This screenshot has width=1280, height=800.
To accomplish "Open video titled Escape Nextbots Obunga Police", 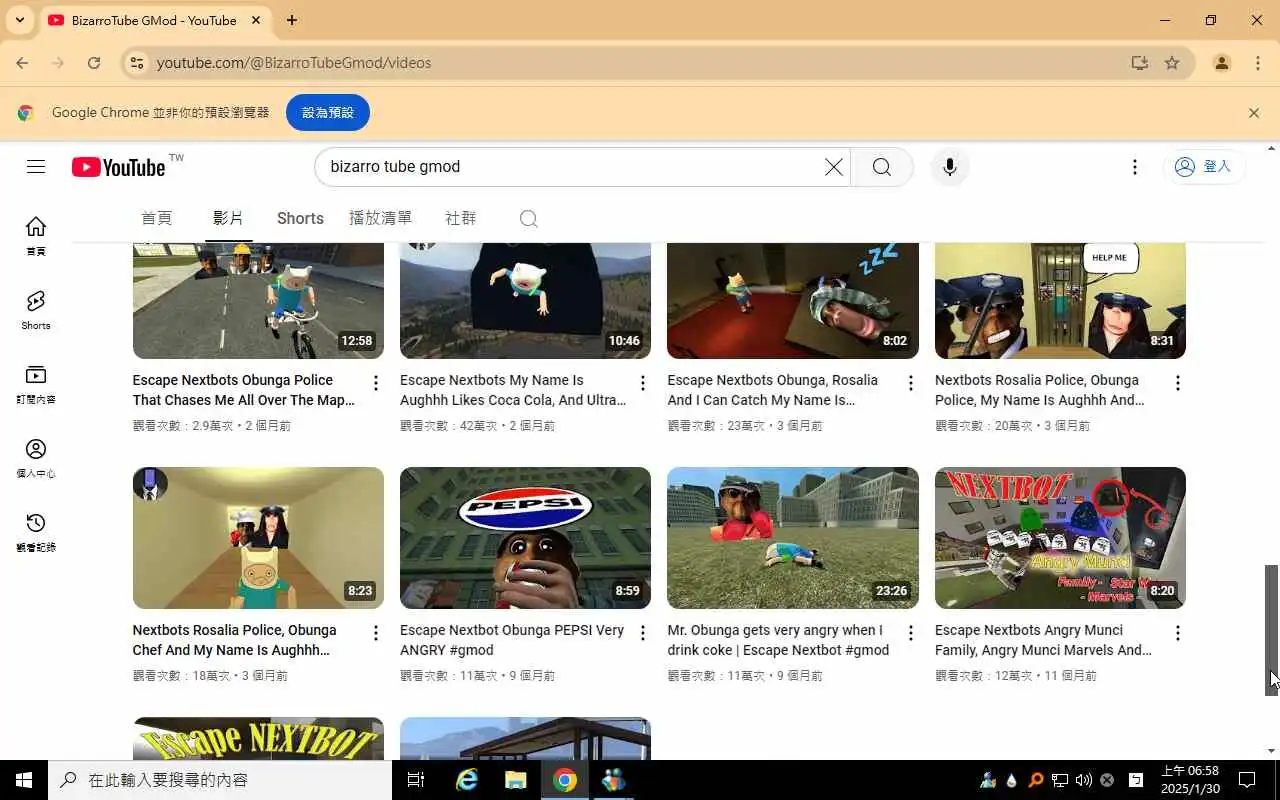I will (x=243, y=390).
